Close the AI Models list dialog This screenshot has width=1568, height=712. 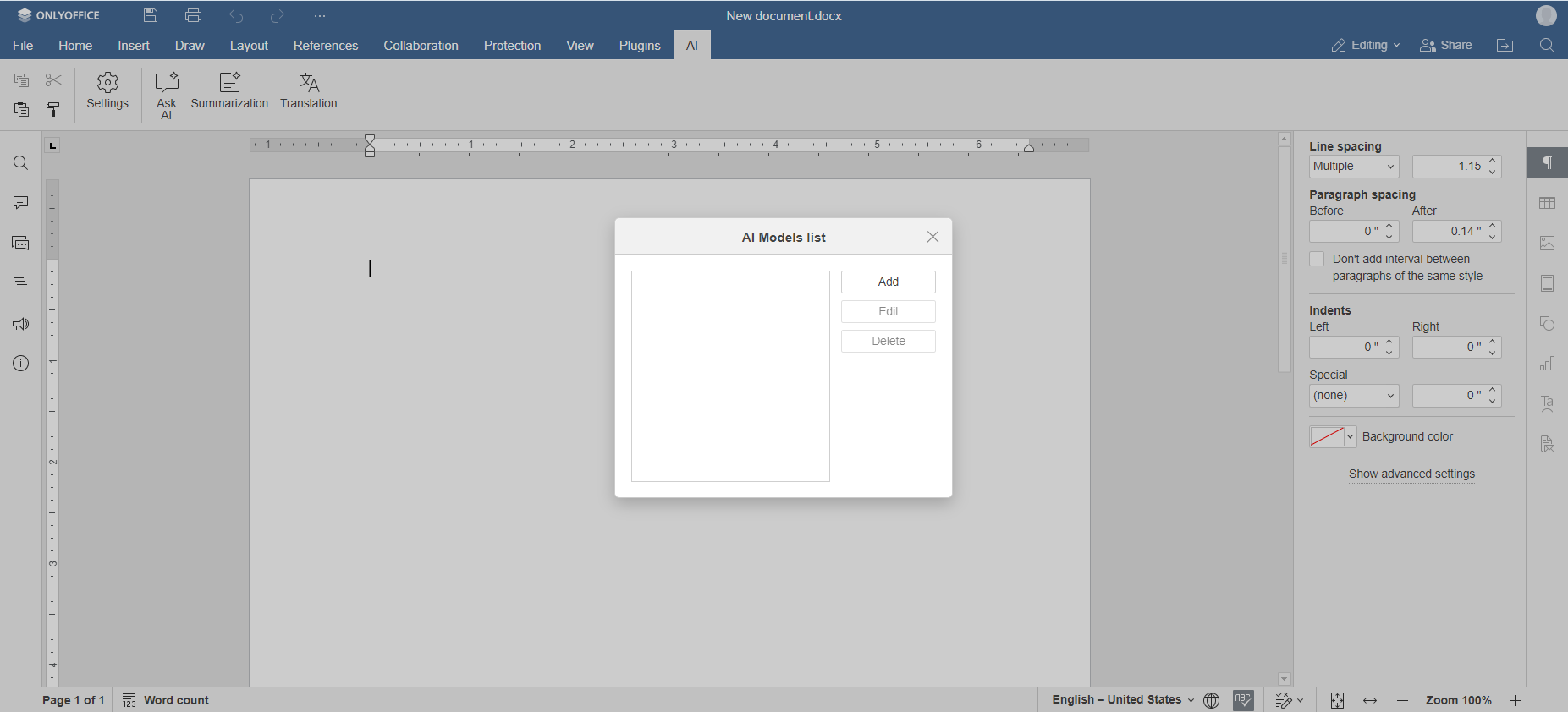pos(933,237)
